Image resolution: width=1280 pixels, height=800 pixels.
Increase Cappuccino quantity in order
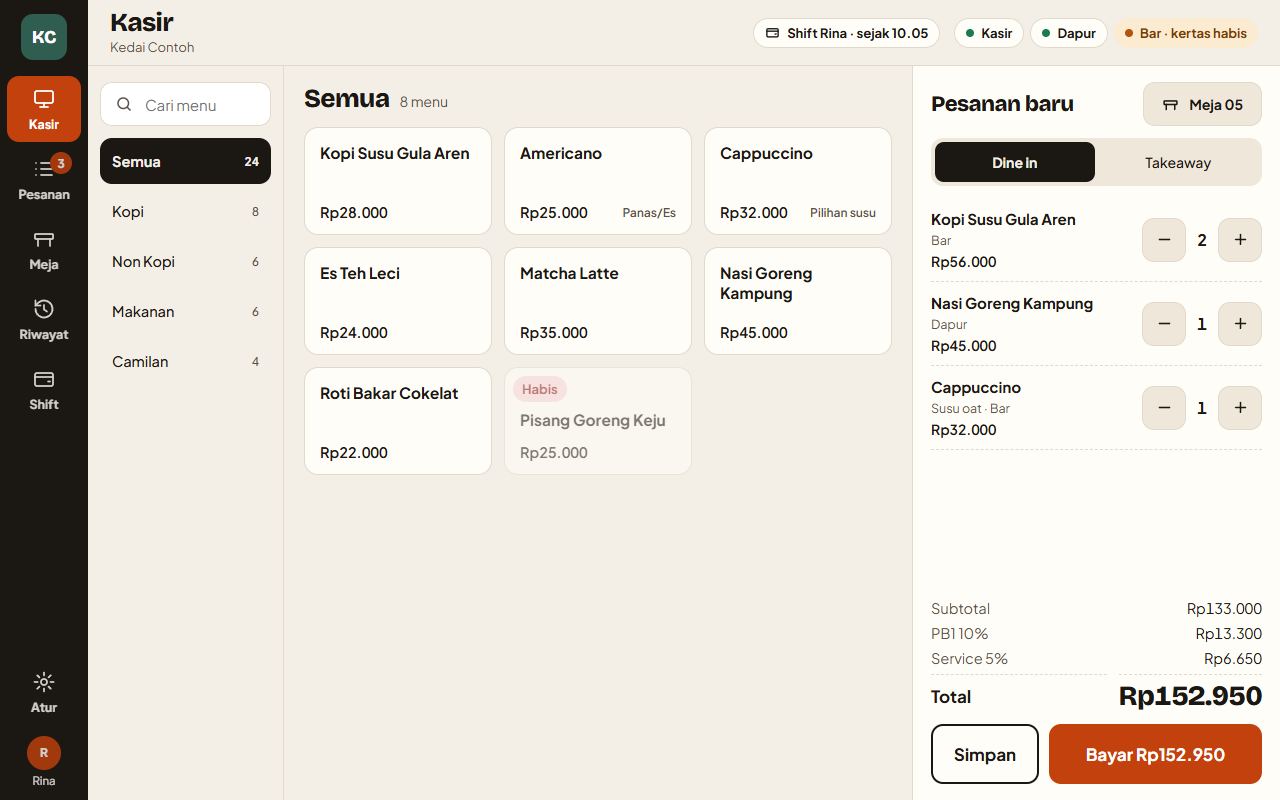tap(1240, 408)
